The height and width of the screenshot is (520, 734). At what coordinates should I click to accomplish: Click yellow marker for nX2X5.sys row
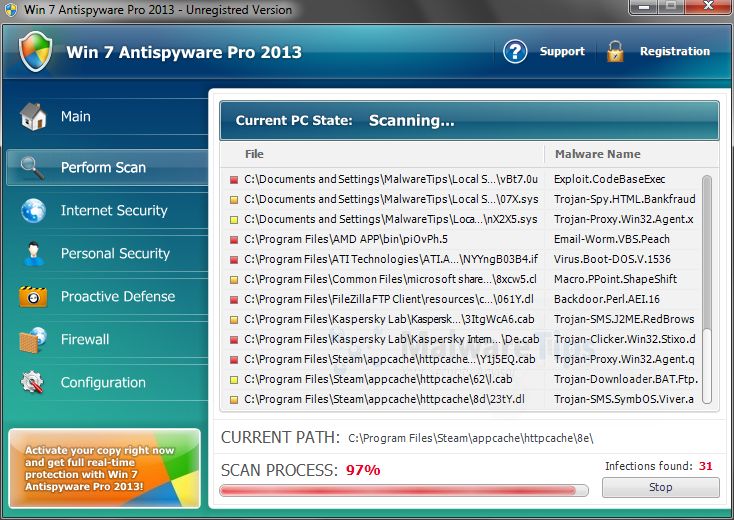click(x=234, y=220)
